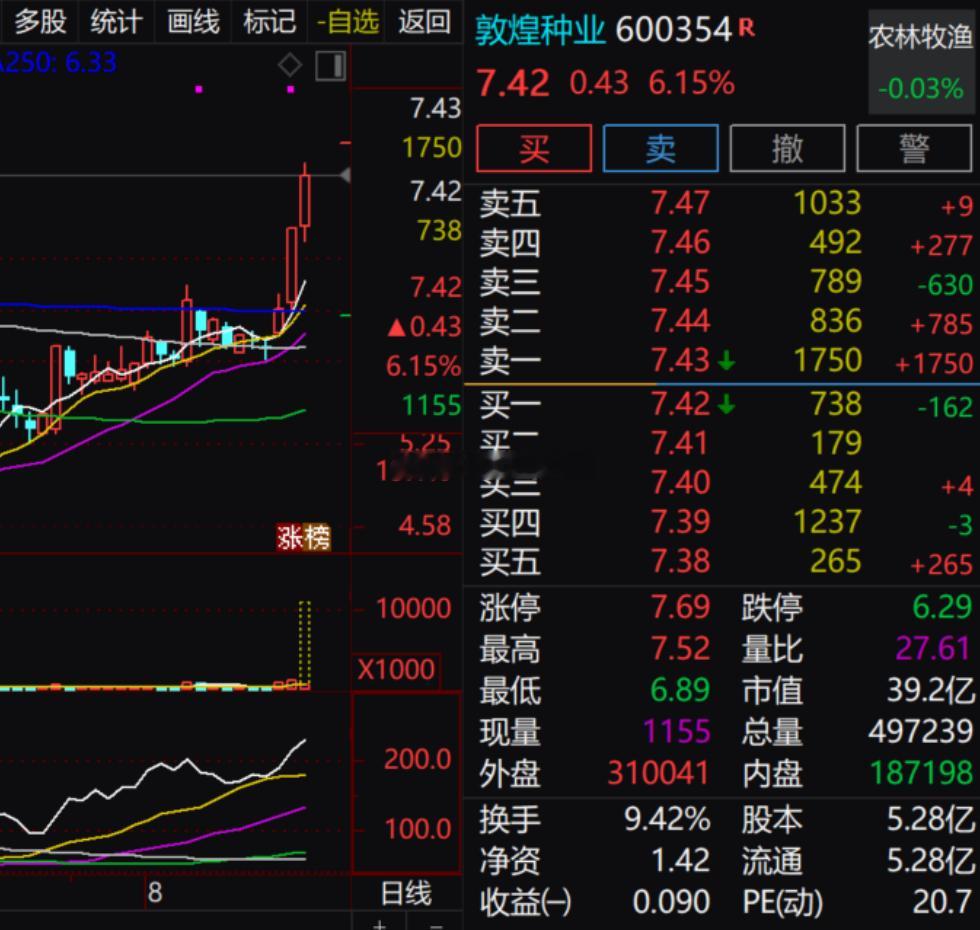Click 跌停 limit-down price 6.29
This screenshot has width=980, height=930.
pos(942,607)
